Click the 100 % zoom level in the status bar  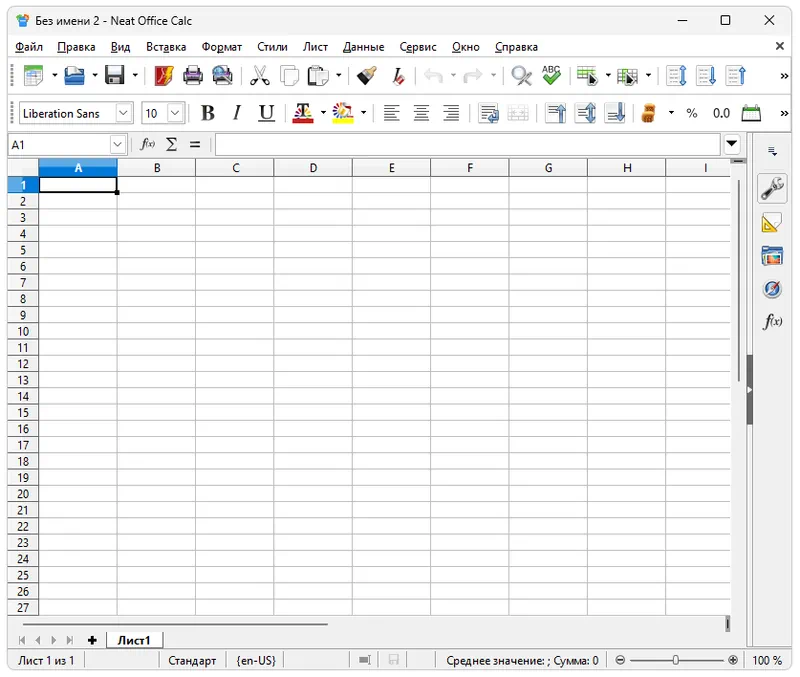(x=767, y=661)
